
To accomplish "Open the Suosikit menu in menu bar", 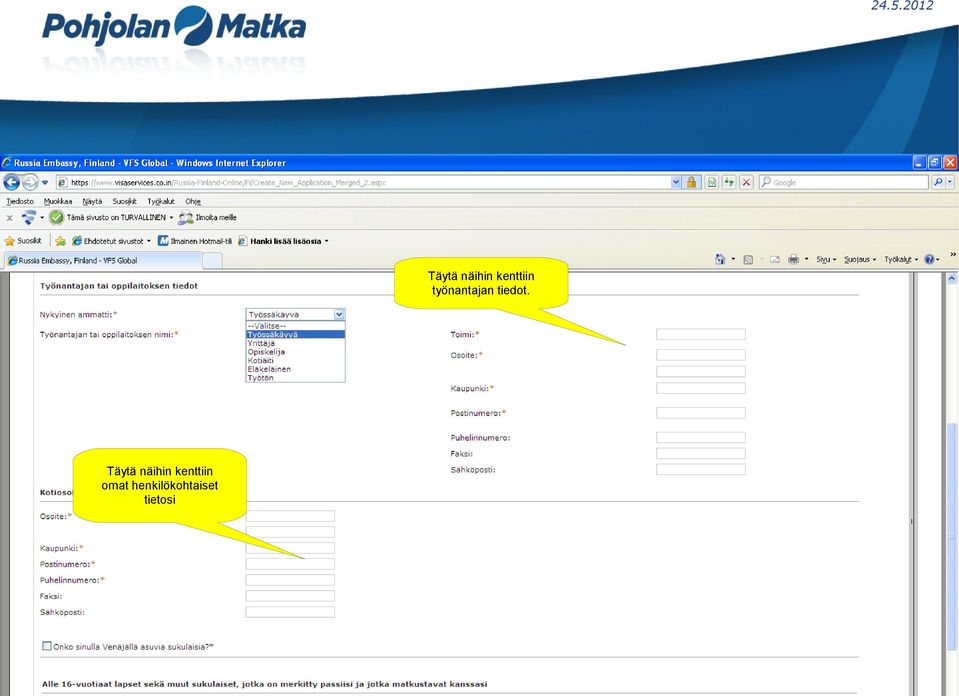I will tap(124, 201).
